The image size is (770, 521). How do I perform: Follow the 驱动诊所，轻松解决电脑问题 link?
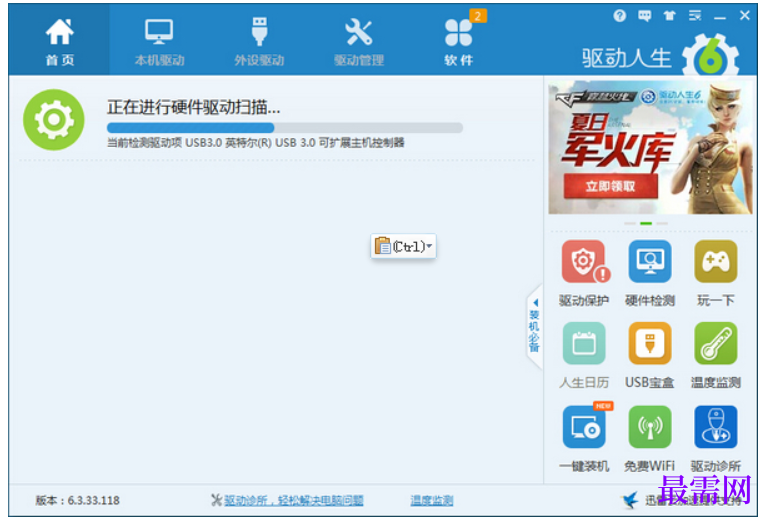click(294, 500)
